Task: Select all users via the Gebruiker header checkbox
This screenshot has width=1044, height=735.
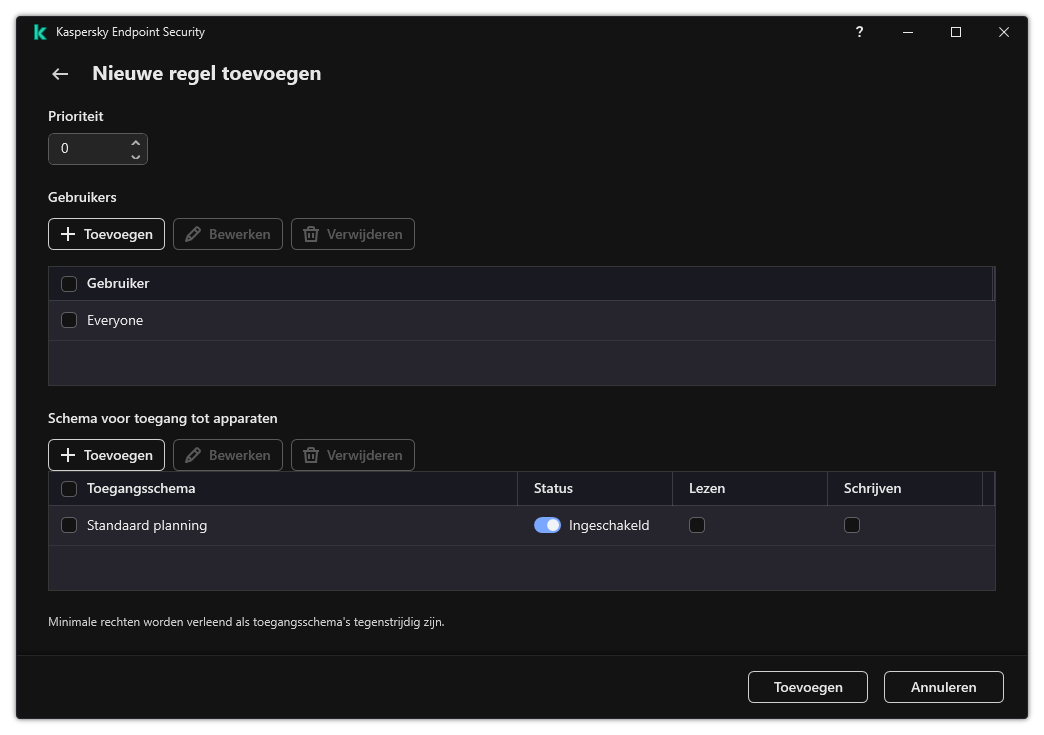Action: pos(69,283)
